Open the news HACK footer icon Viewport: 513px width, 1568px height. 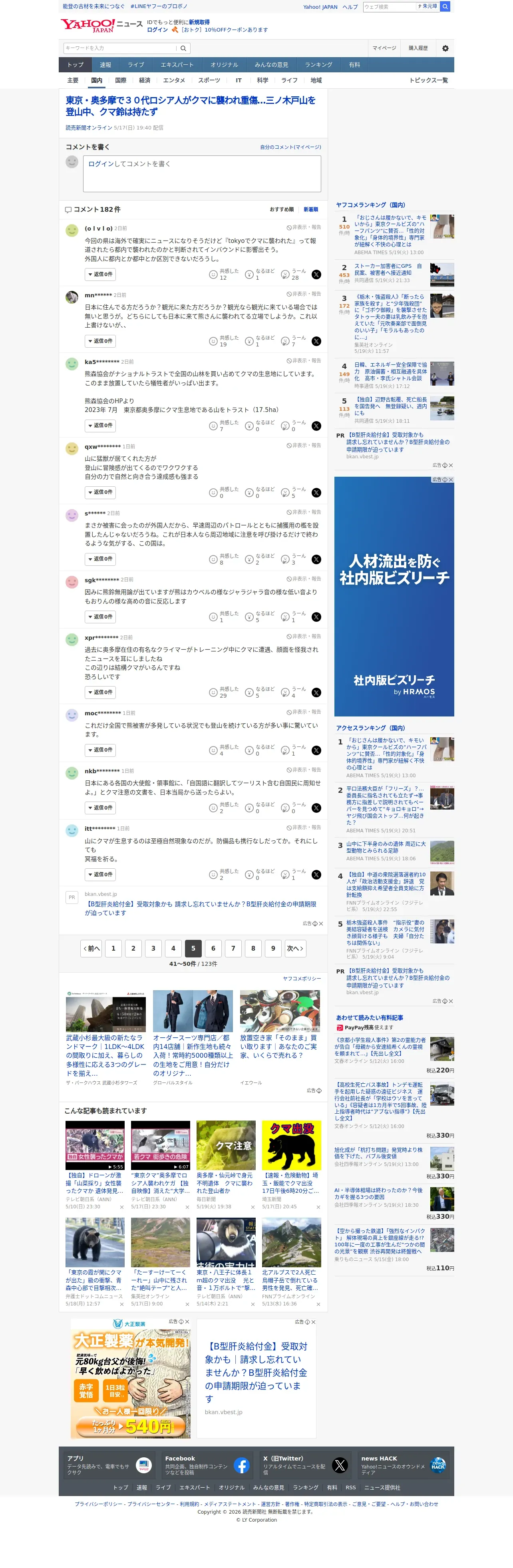(438, 1466)
